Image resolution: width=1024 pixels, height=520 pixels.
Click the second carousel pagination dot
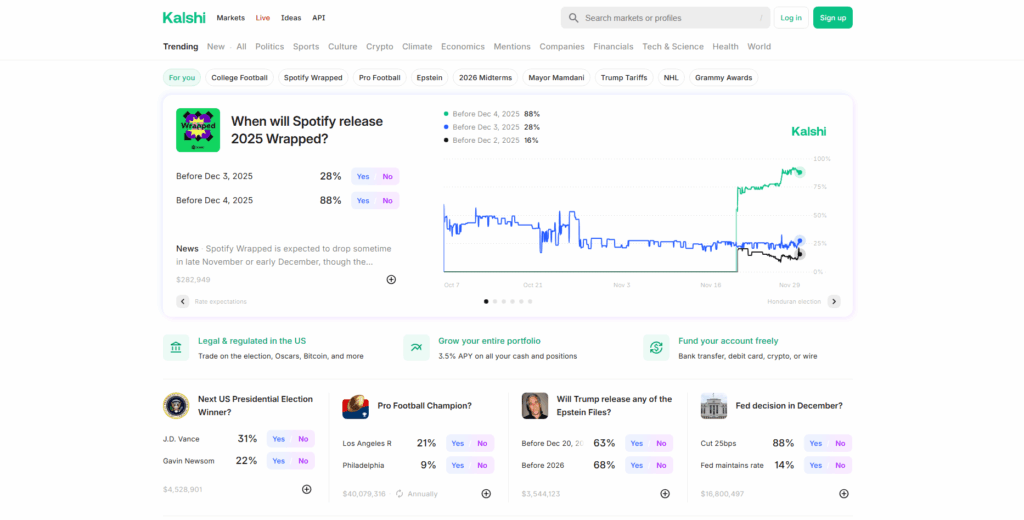(x=496, y=301)
